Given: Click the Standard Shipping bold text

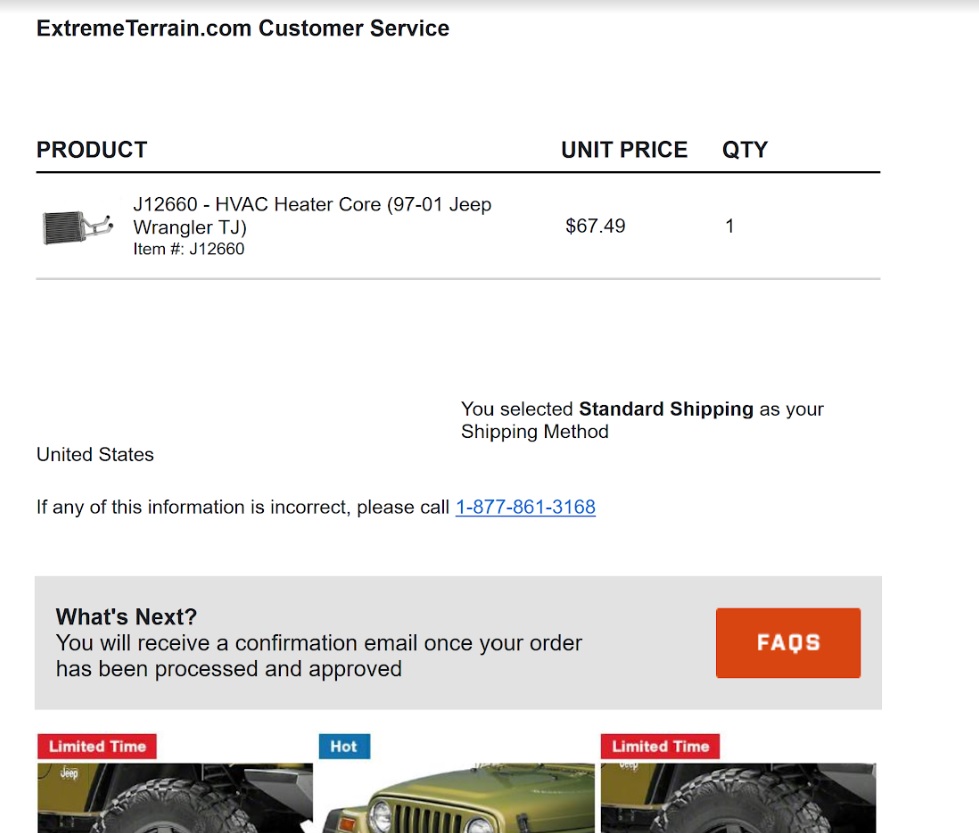Looking at the screenshot, I should 666,409.
